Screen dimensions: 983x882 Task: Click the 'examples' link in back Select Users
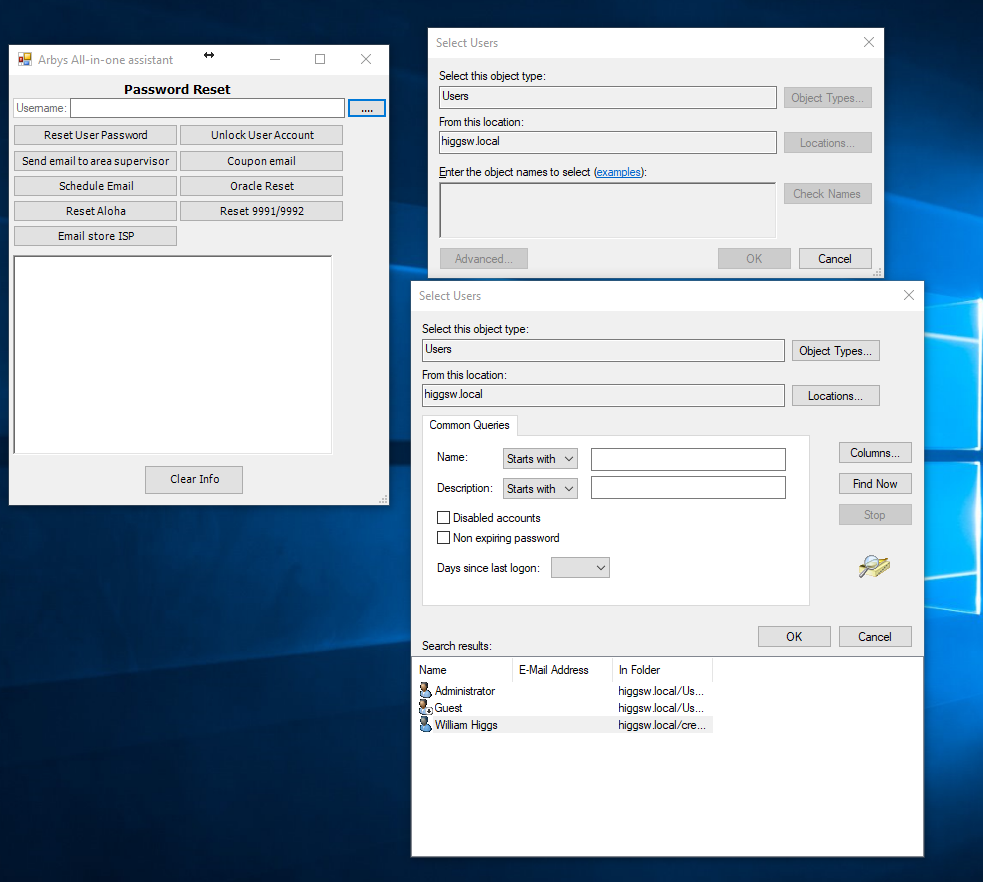point(618,172)
